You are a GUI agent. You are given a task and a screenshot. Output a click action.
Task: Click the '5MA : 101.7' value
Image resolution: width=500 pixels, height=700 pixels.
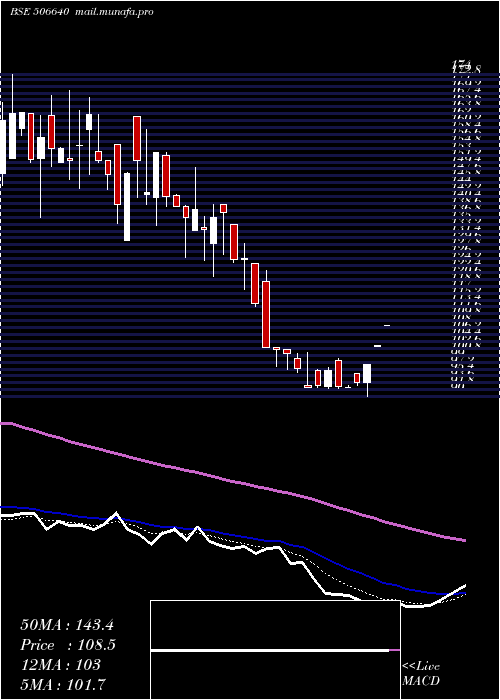tap(63, 684)
